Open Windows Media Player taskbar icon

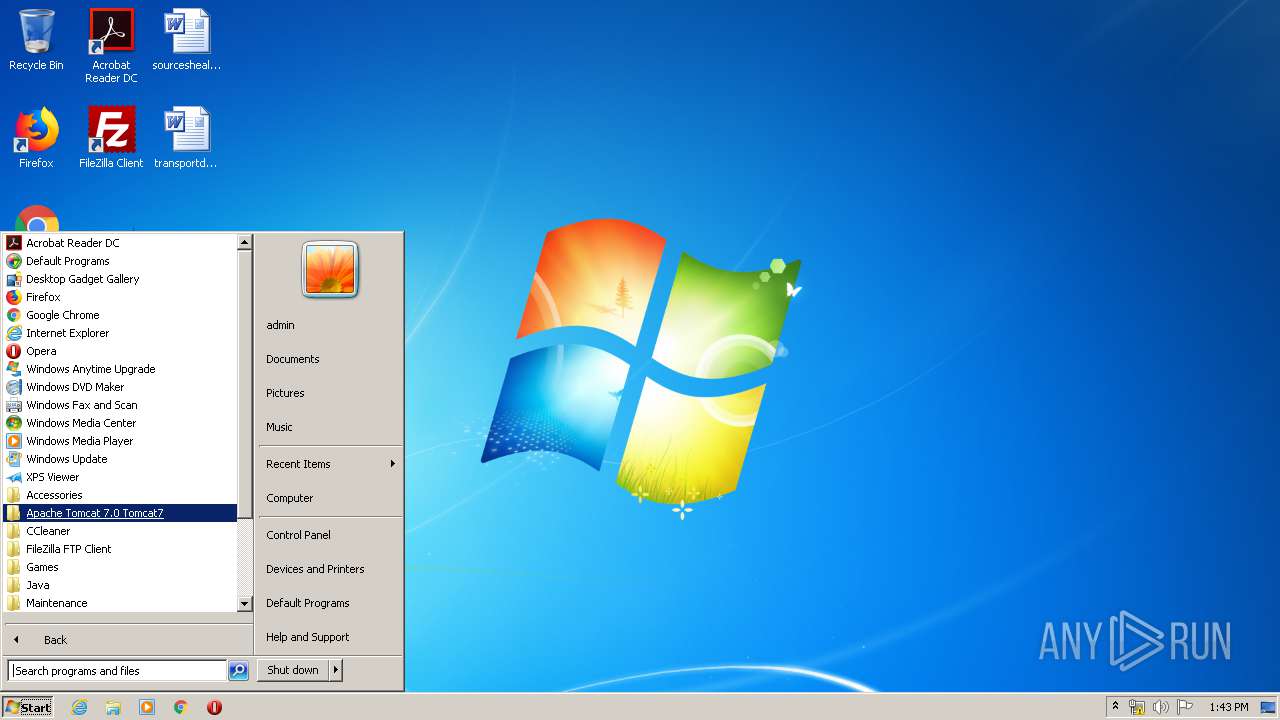tap(147, 707)
